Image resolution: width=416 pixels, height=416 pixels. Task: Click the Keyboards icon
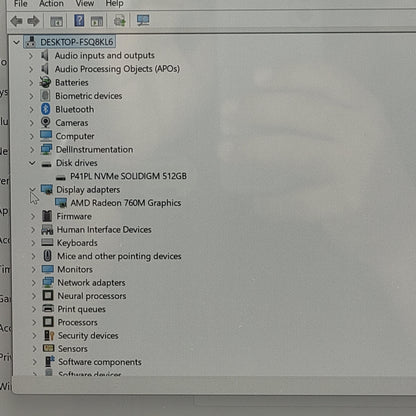click(47, 242)
